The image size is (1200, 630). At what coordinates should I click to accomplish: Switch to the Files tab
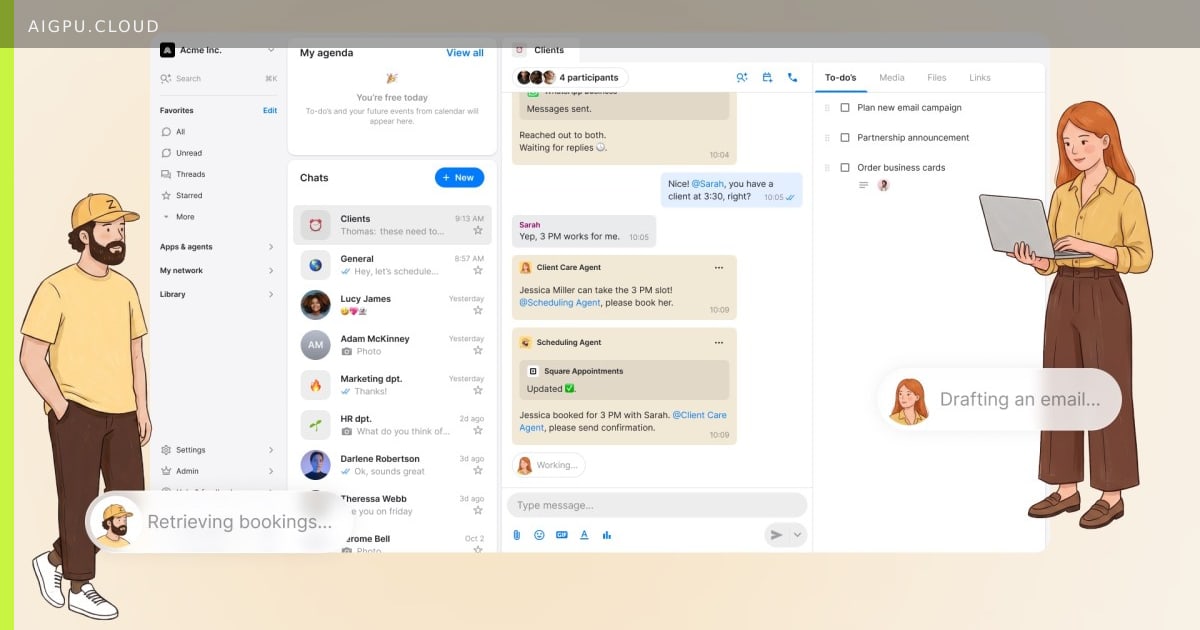point(937,78)
